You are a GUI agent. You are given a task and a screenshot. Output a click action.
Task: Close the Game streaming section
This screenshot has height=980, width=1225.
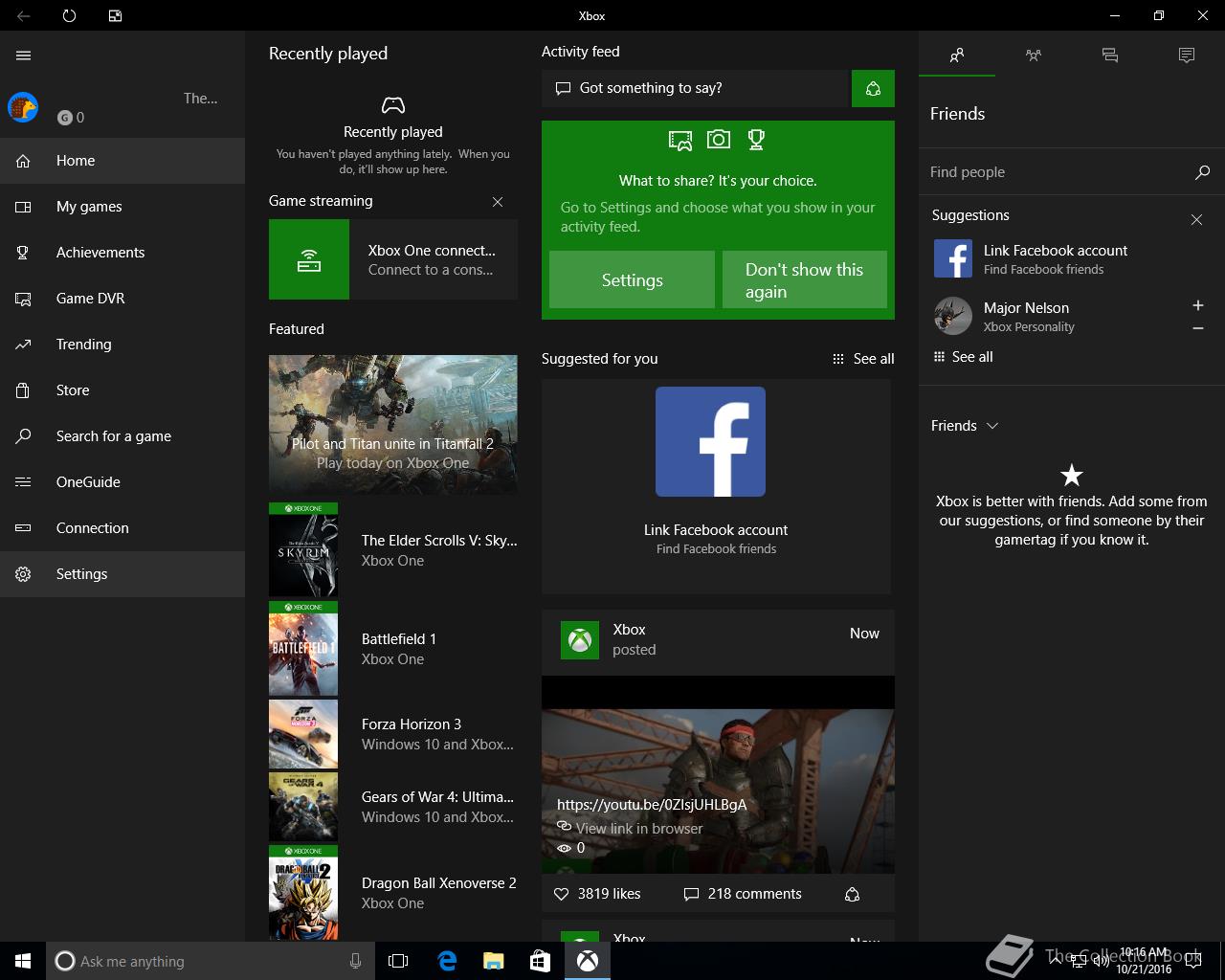click(498, 202)
